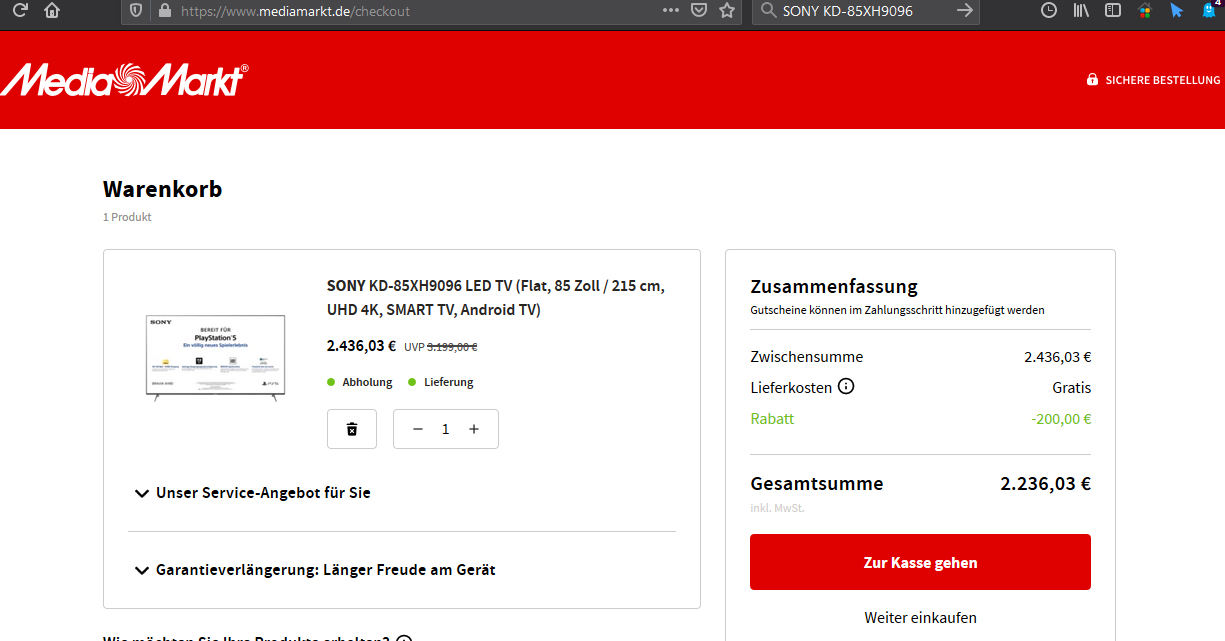Toggle the sidebar view icon
Screen dimensions: 1225x641
[x=1112, y=10]
